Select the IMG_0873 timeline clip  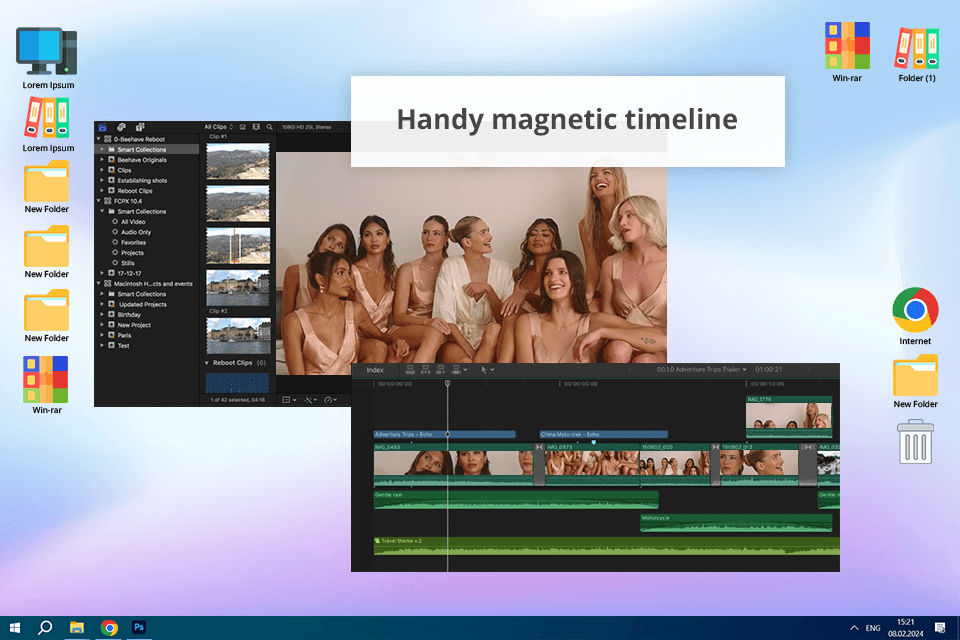pyautogui.click(x=592, y=465)
